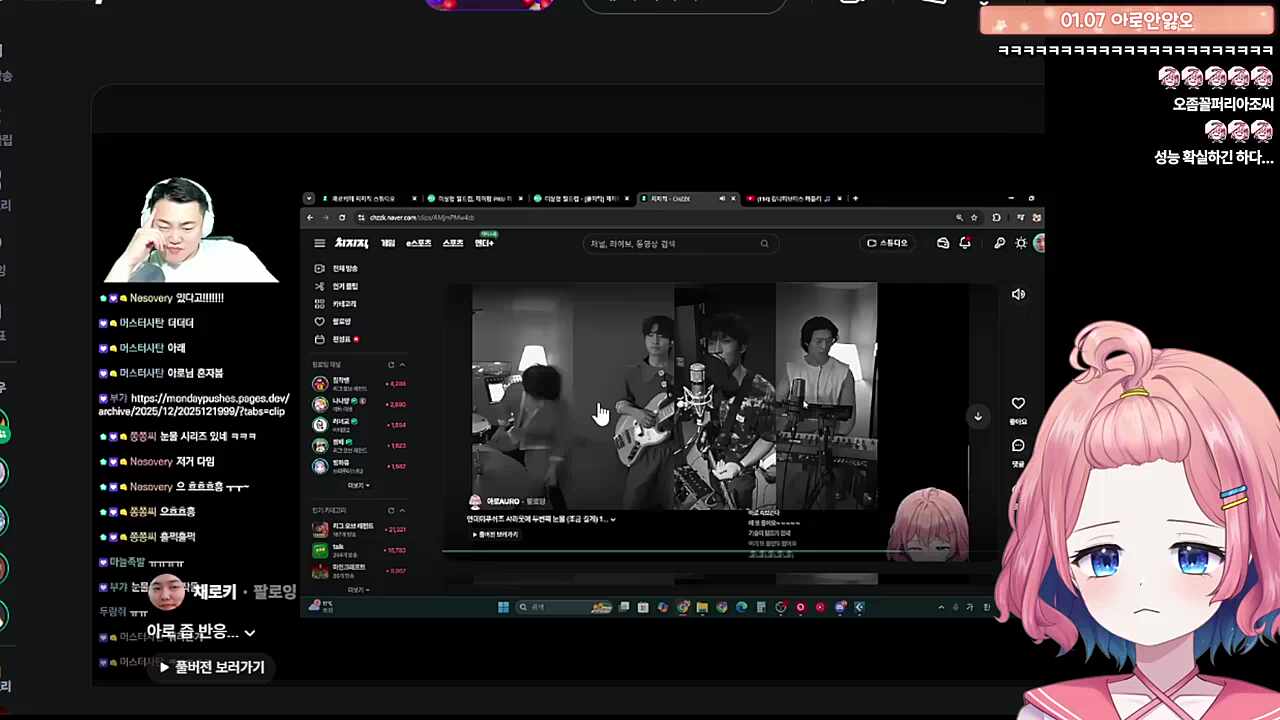Open the comments speech bubble icon

click(x=1018, y=446)
